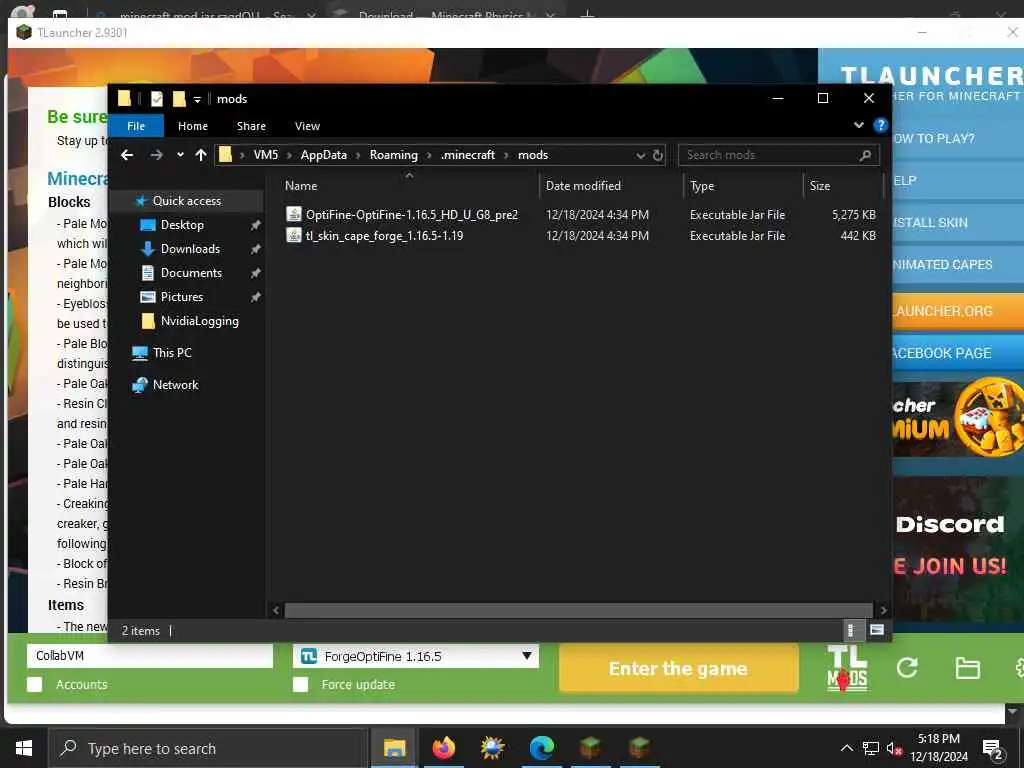The height and width of the screenshot is (768, 1024).
Task: Enable Force update checkbox
Action: pyautogui.click(x=300, y=684)
